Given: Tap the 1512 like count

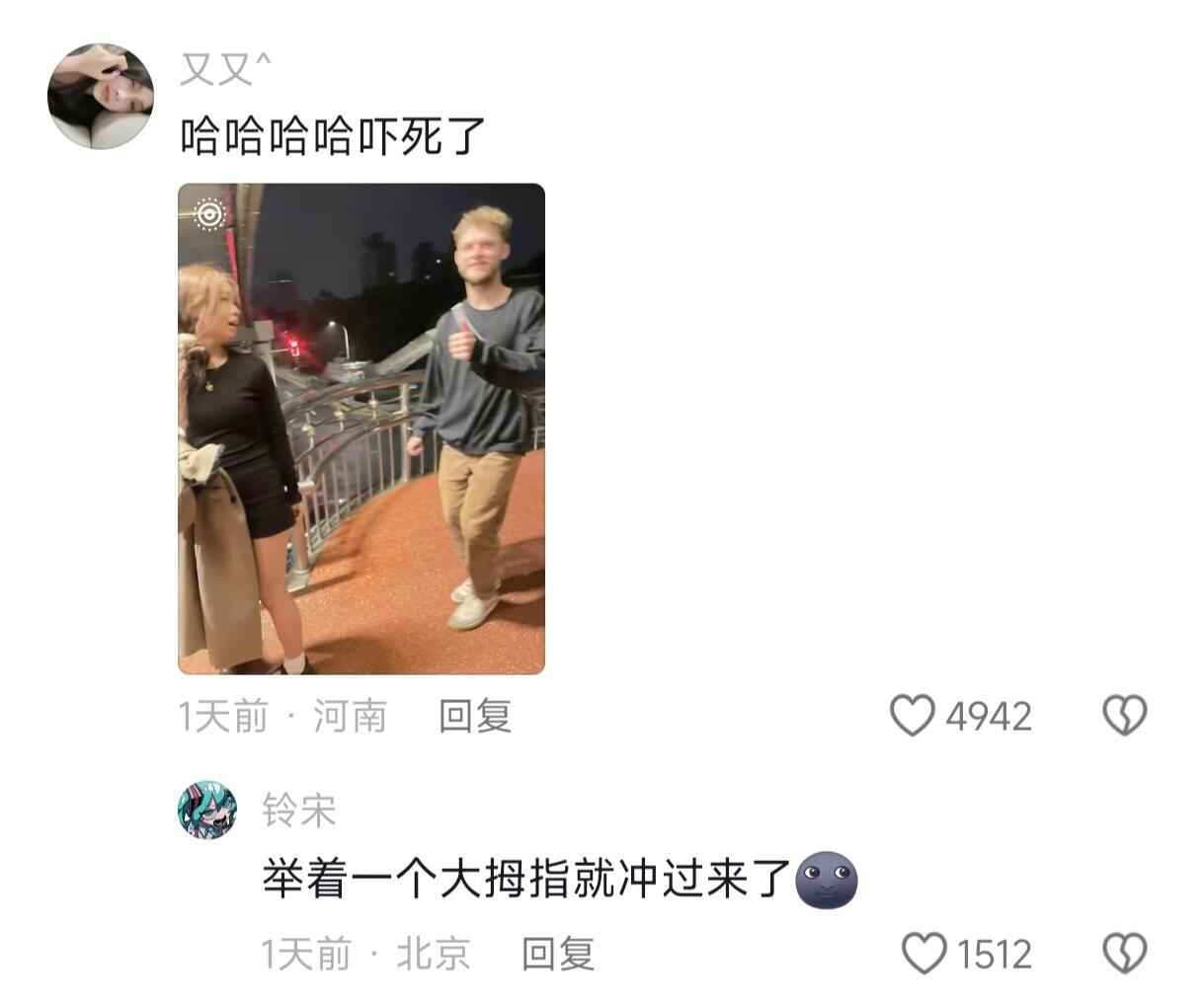Looking at the screenshot, I should tap(995, 955).
